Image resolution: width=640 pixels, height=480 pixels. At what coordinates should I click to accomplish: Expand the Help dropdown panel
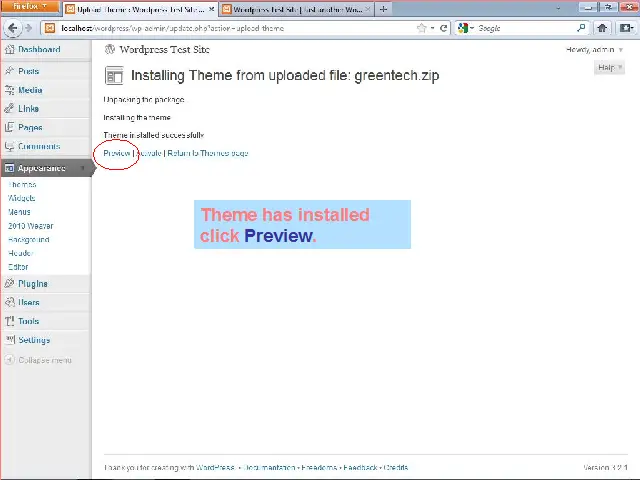(x=609, y=67)
